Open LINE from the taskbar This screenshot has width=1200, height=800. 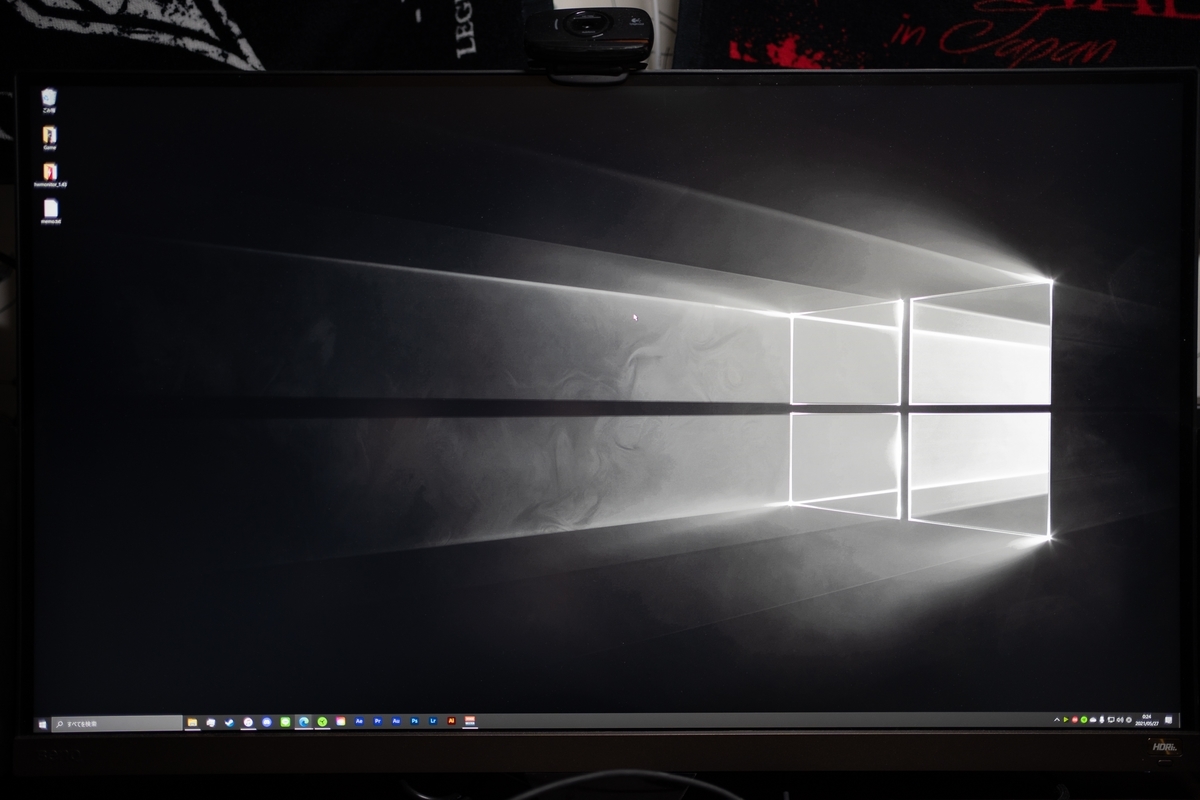click(x=285, y=722)
